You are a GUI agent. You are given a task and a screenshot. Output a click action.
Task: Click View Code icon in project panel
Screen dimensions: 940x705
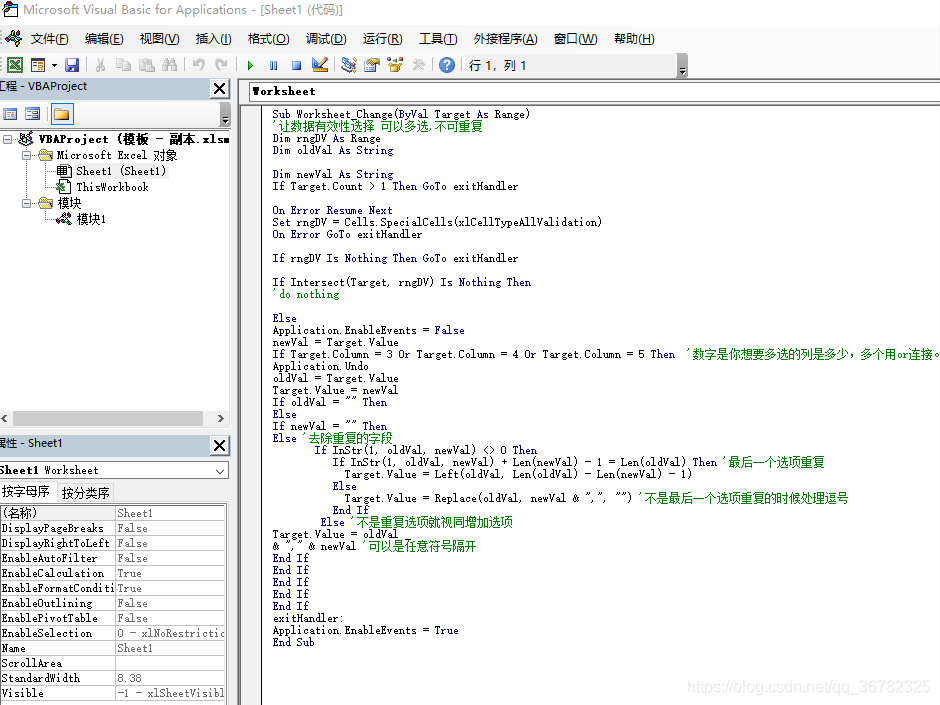coord(10,114)
